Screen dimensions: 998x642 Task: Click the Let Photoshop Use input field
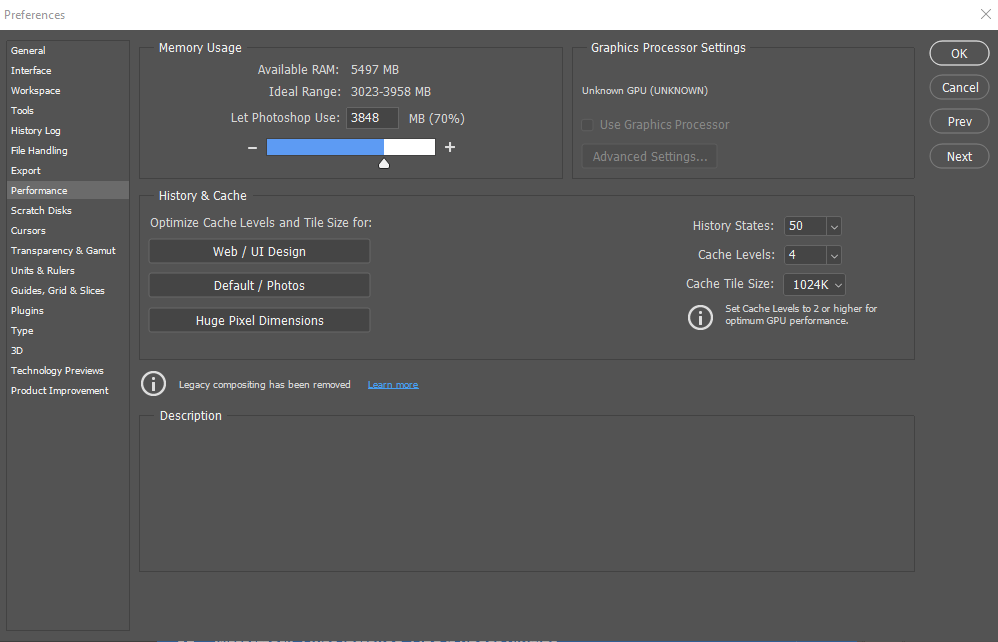pos(372,117)
